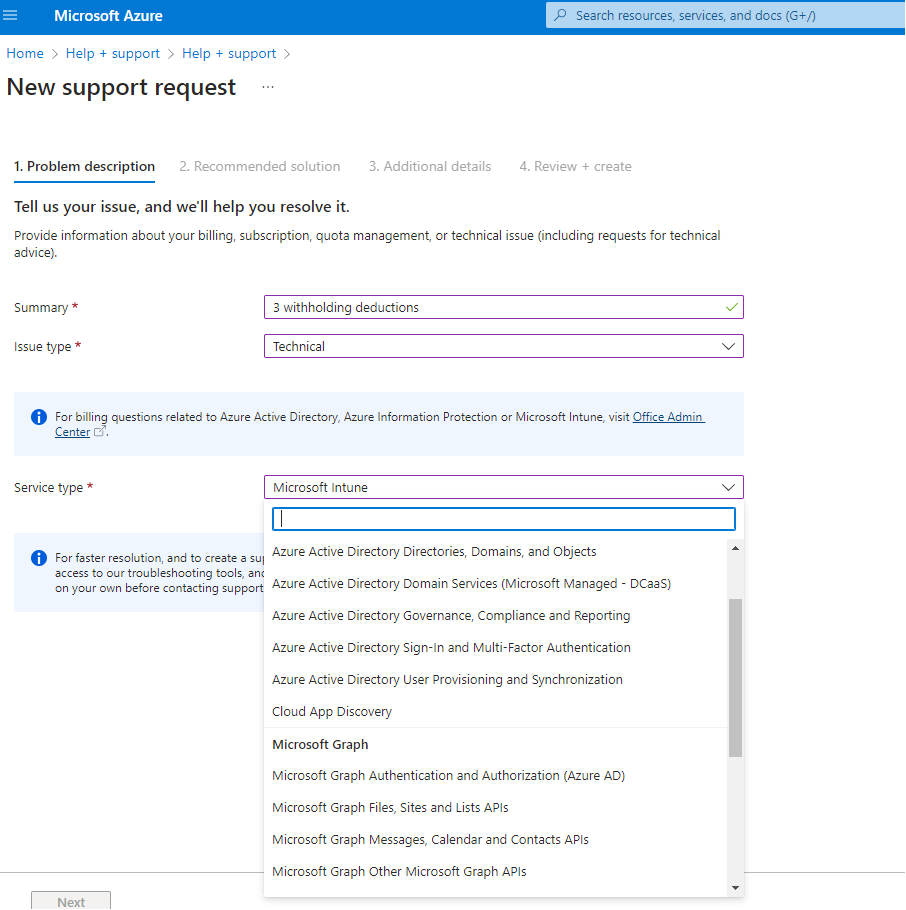Select Microsoft Graph Files, Sites and Lists APIs
906x910 pixels.
(495, 807)
